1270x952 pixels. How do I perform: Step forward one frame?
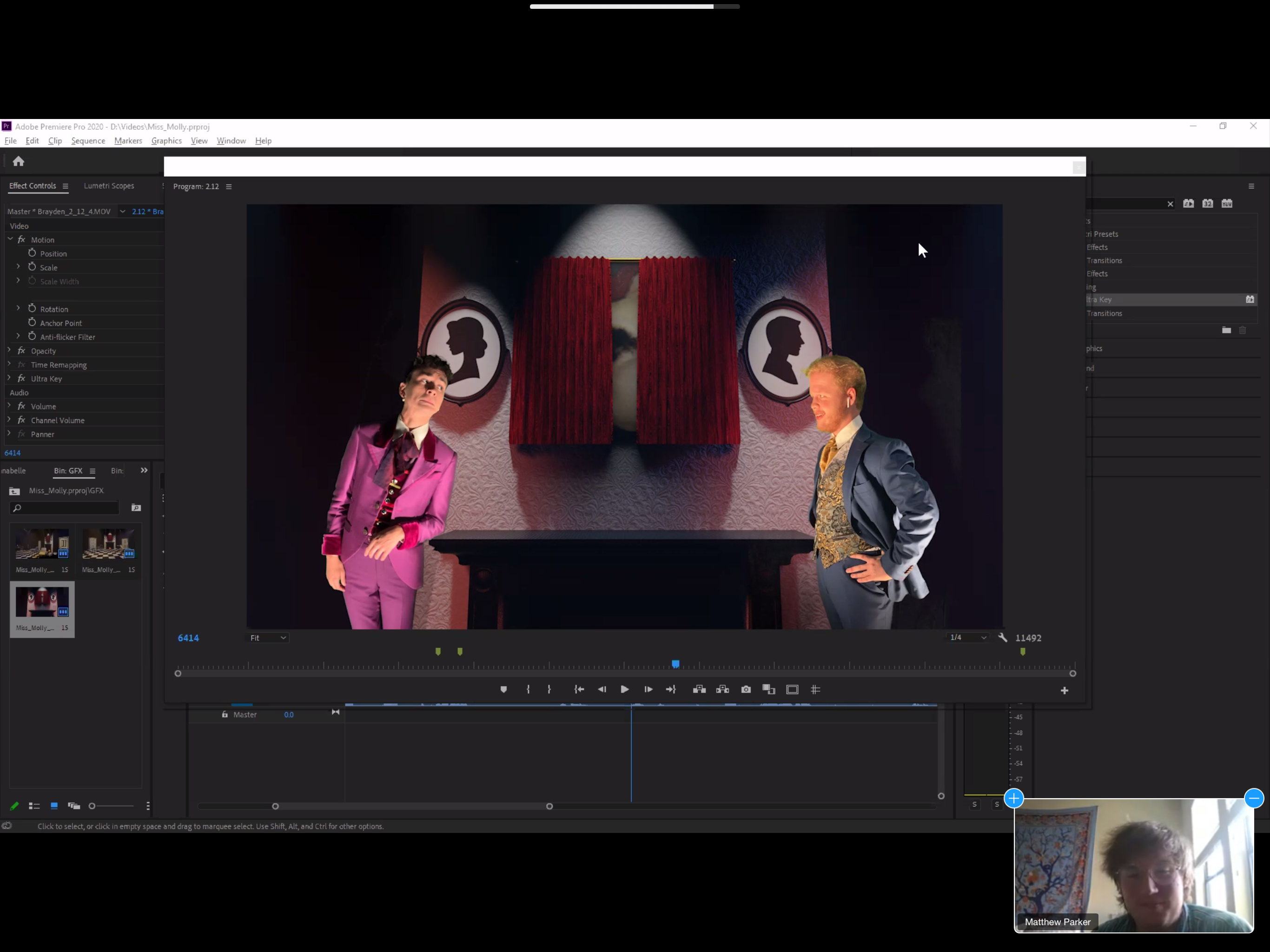648,690
